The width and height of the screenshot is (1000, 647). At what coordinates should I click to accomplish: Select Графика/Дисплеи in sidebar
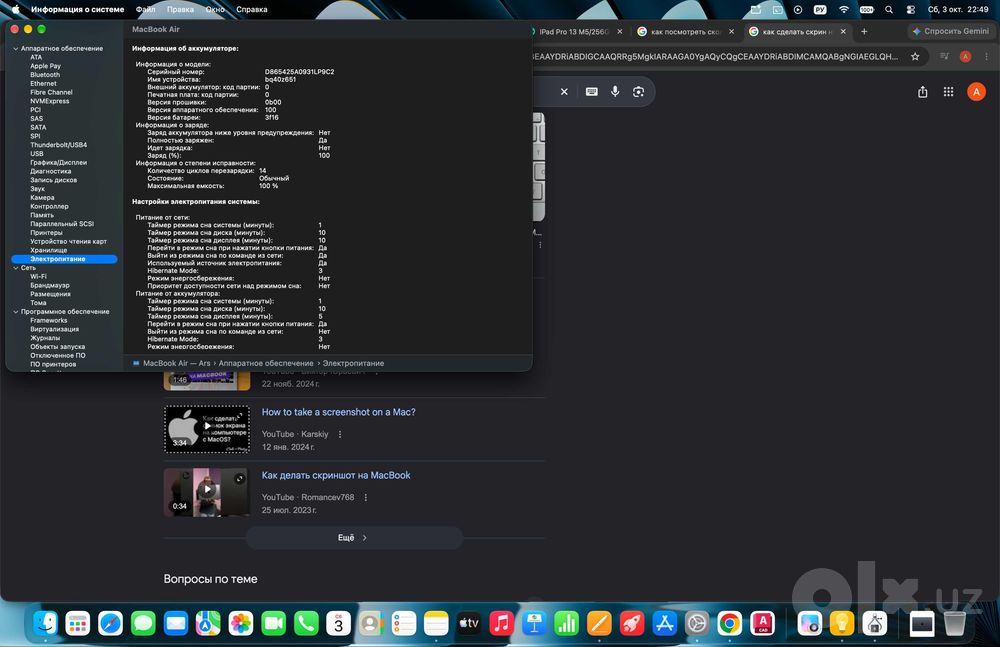(x=59, y=163)
